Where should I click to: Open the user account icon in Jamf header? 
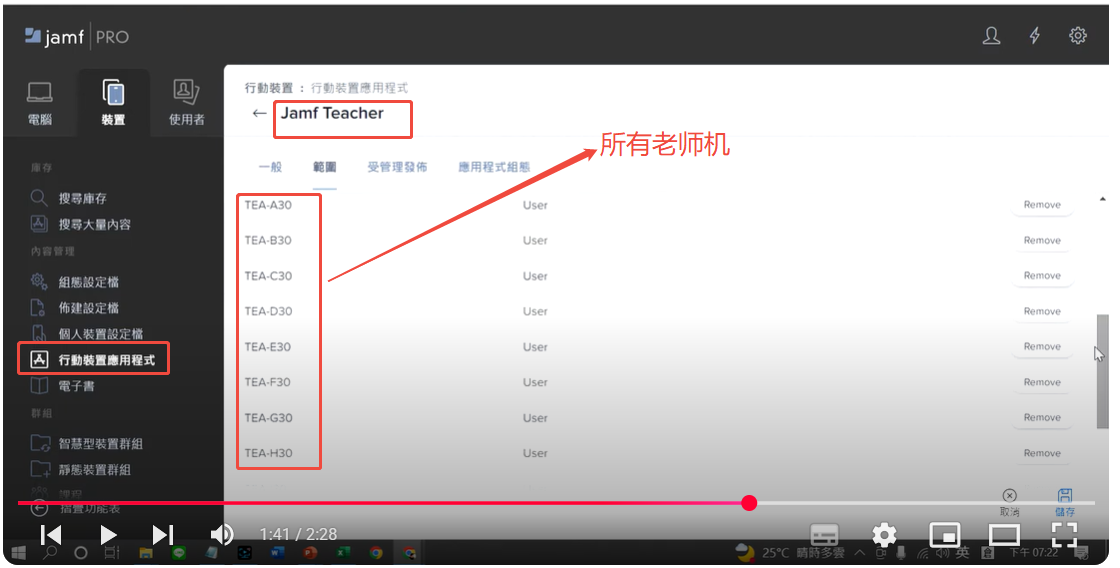click(x=991, y=36)
